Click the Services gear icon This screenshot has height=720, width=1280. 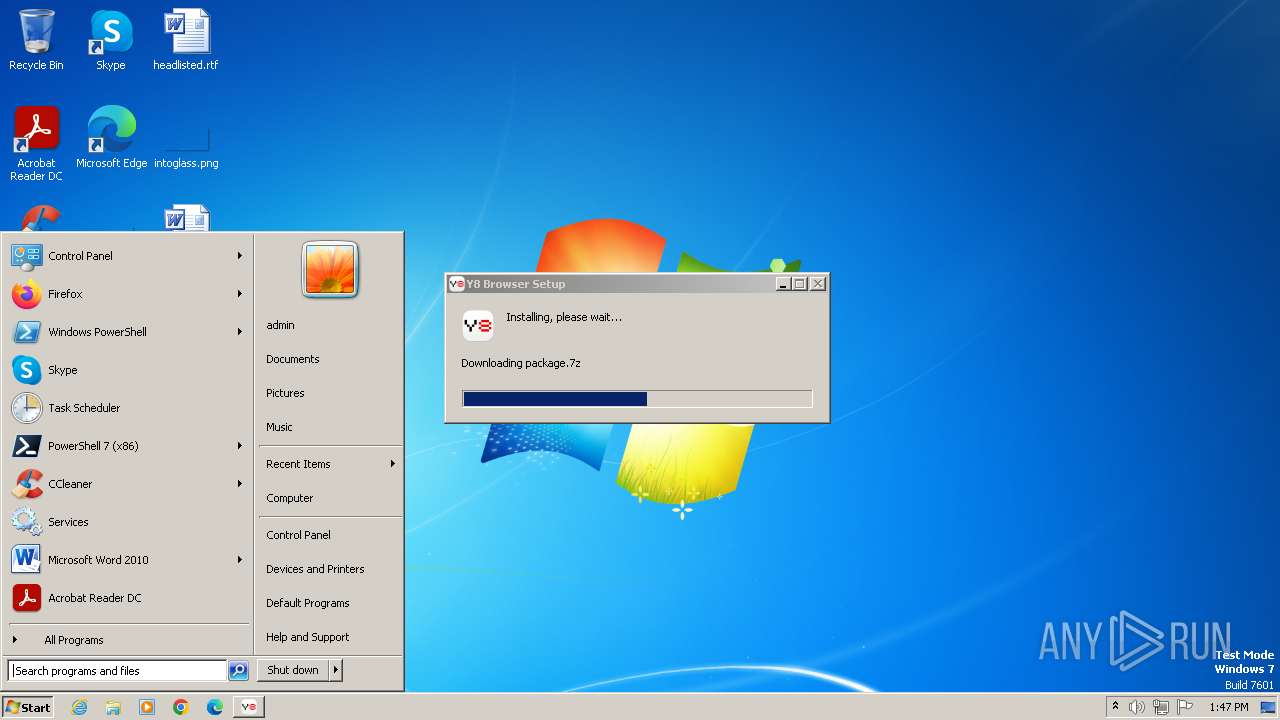(27, 522)
